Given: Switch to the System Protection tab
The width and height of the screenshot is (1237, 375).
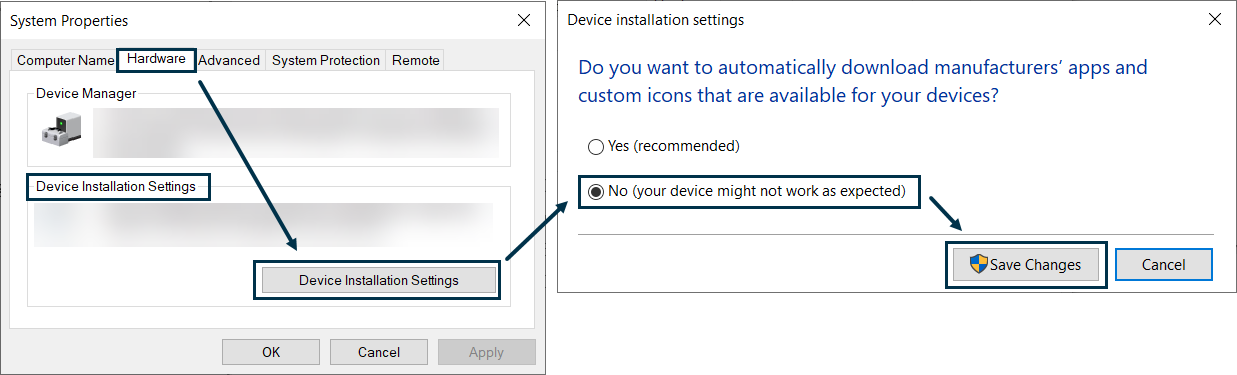Looking at the screenshot, I should point(326,60).
